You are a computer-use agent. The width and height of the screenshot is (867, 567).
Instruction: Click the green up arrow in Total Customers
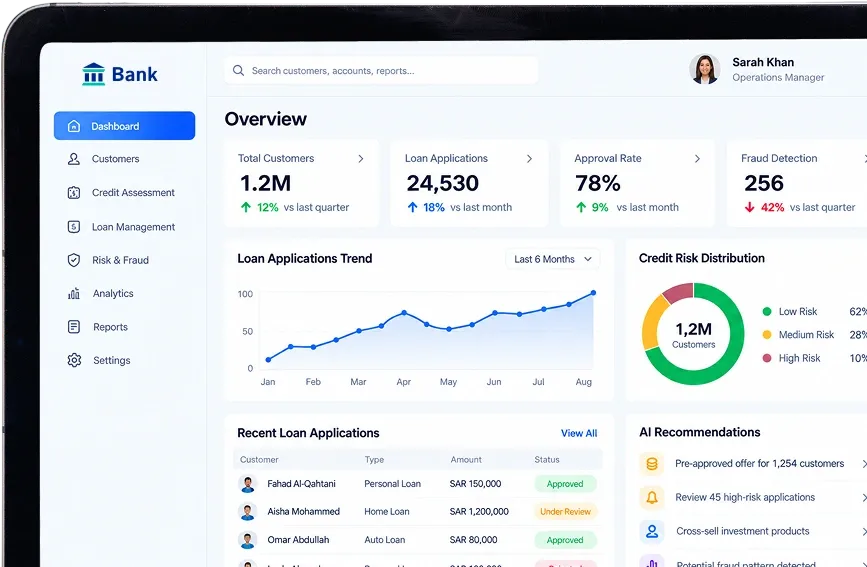tap(246, 207)
